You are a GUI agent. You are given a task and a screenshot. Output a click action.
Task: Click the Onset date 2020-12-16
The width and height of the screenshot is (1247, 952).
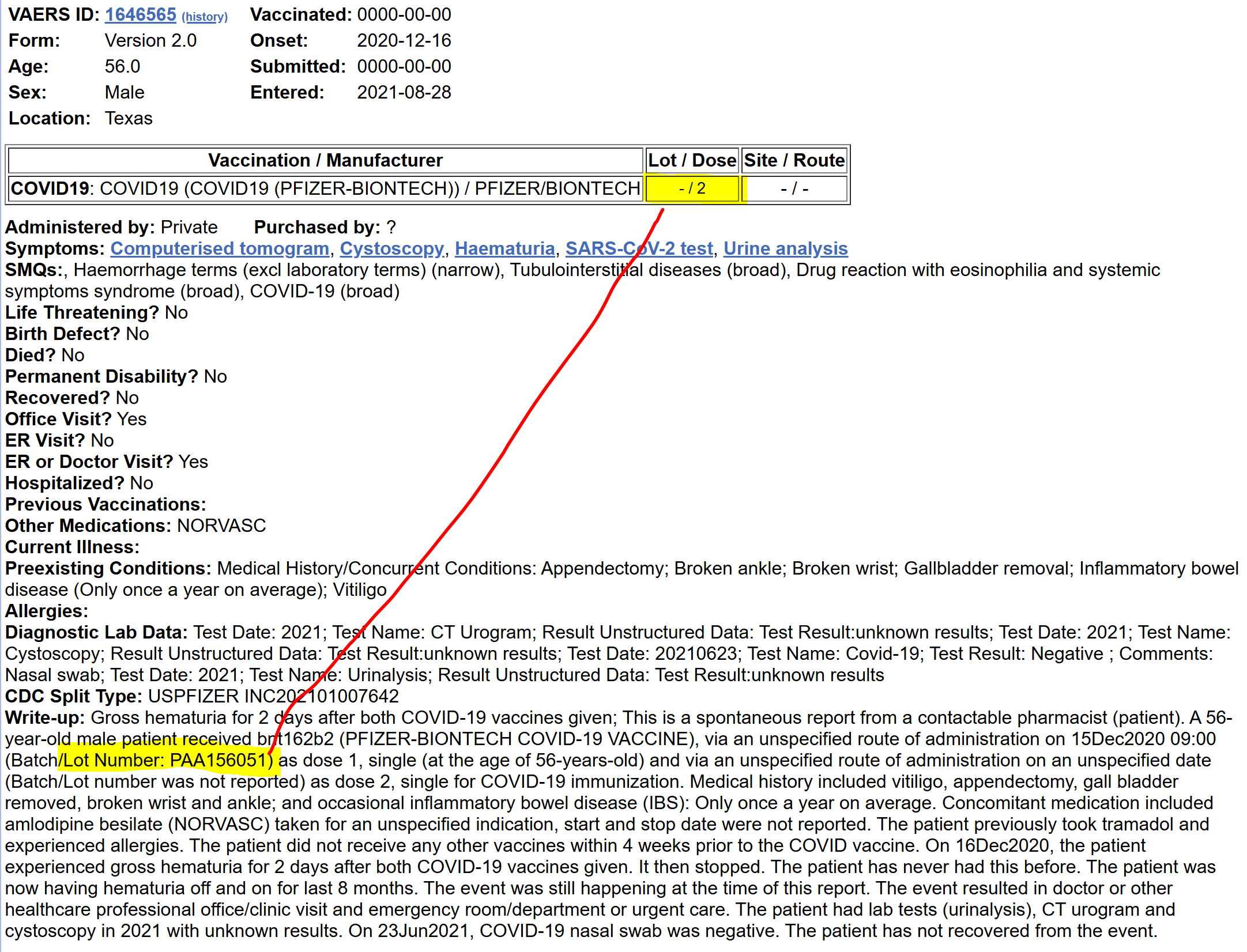pos(404,40)
